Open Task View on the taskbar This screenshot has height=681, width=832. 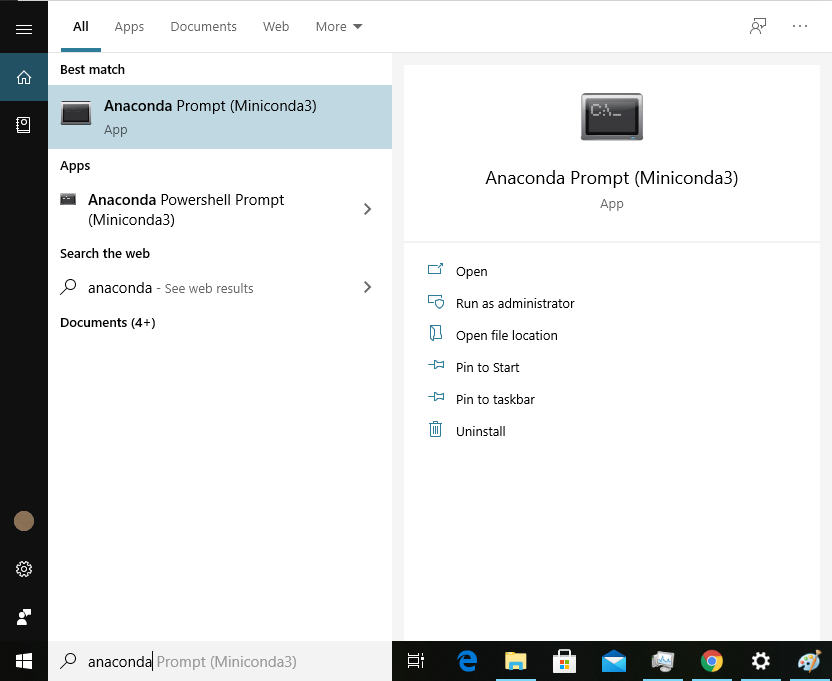tap(415, 661)
